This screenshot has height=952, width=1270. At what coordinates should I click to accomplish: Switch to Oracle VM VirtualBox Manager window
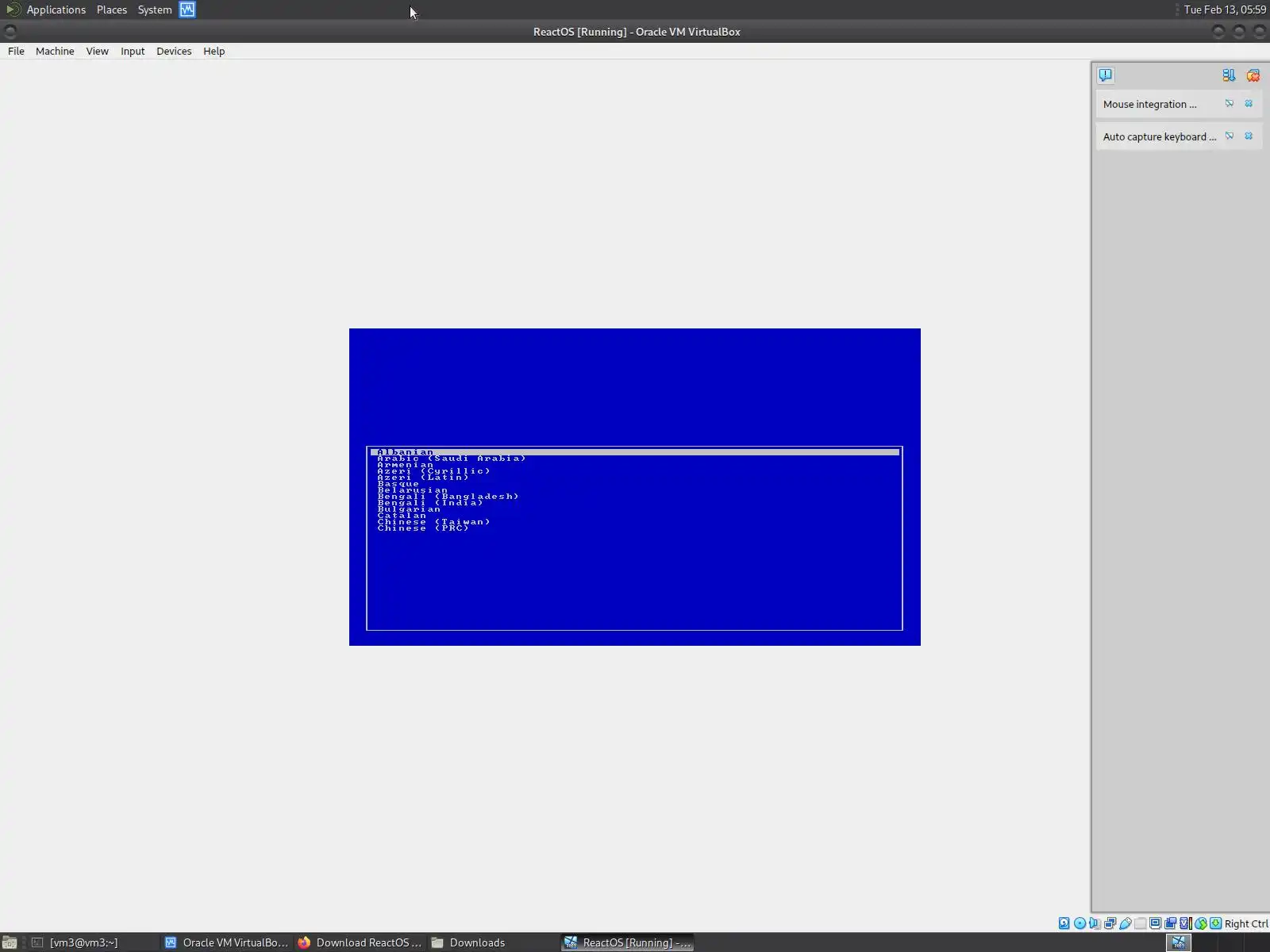[x=226, y=942]
